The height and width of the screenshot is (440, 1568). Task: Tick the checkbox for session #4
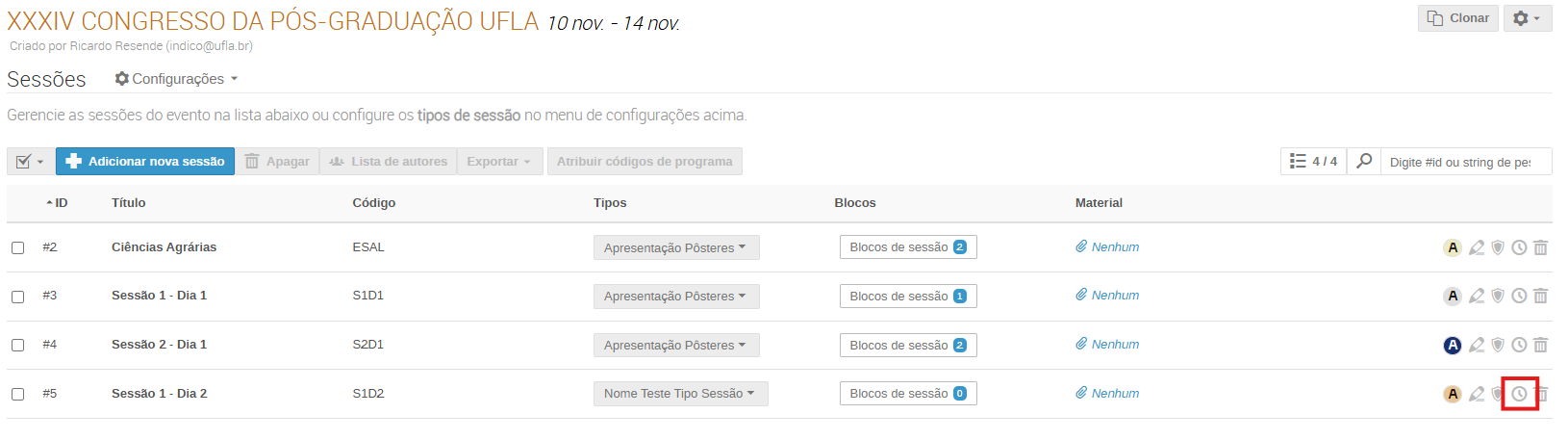pyautogui.click(x=18, y=345)
